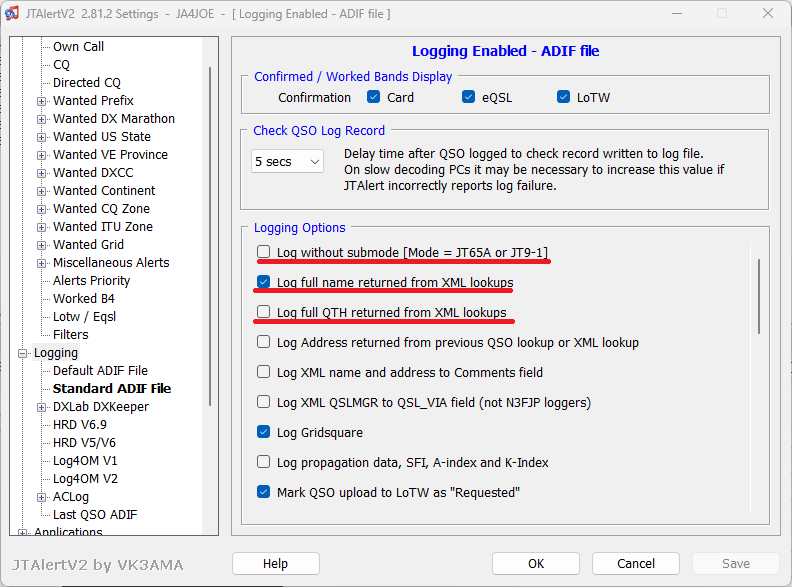Toggle the LoTW confirmation checkbox

coord(563,97)
